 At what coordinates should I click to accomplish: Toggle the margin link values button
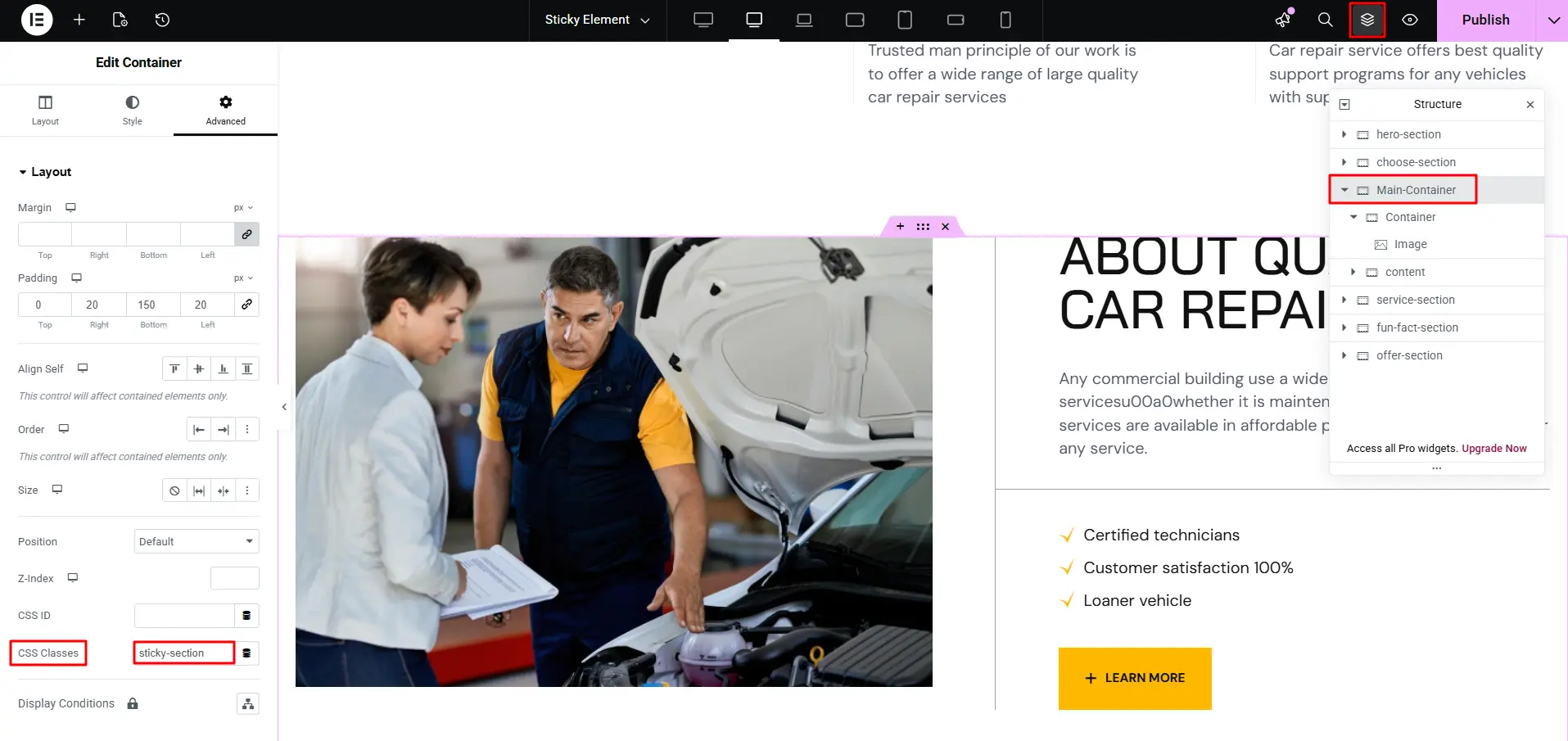(246, 234)
